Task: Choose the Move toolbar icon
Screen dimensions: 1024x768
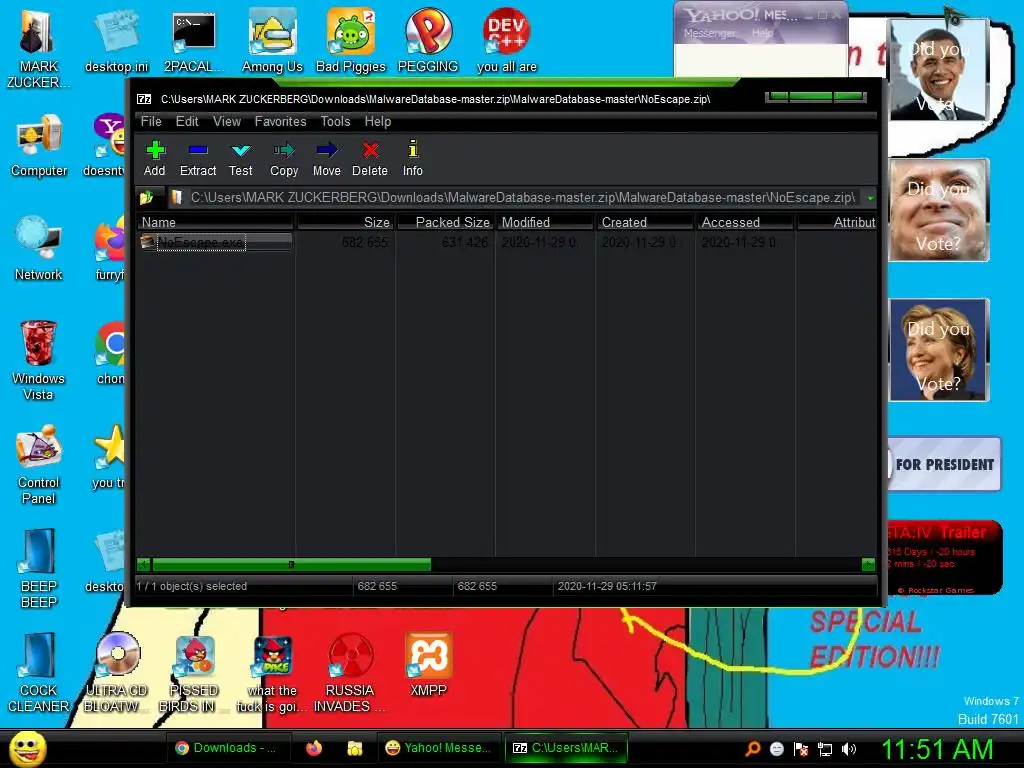Action: [327, 159]
